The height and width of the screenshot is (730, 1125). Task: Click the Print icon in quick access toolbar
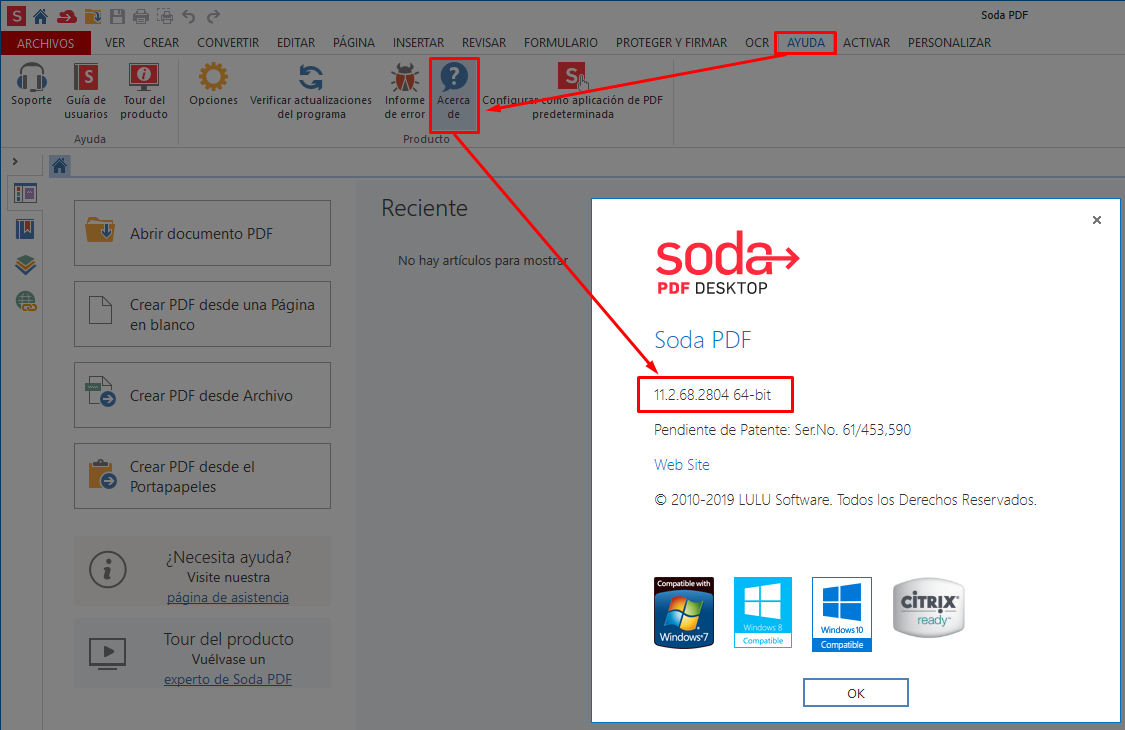coord(139,15)
